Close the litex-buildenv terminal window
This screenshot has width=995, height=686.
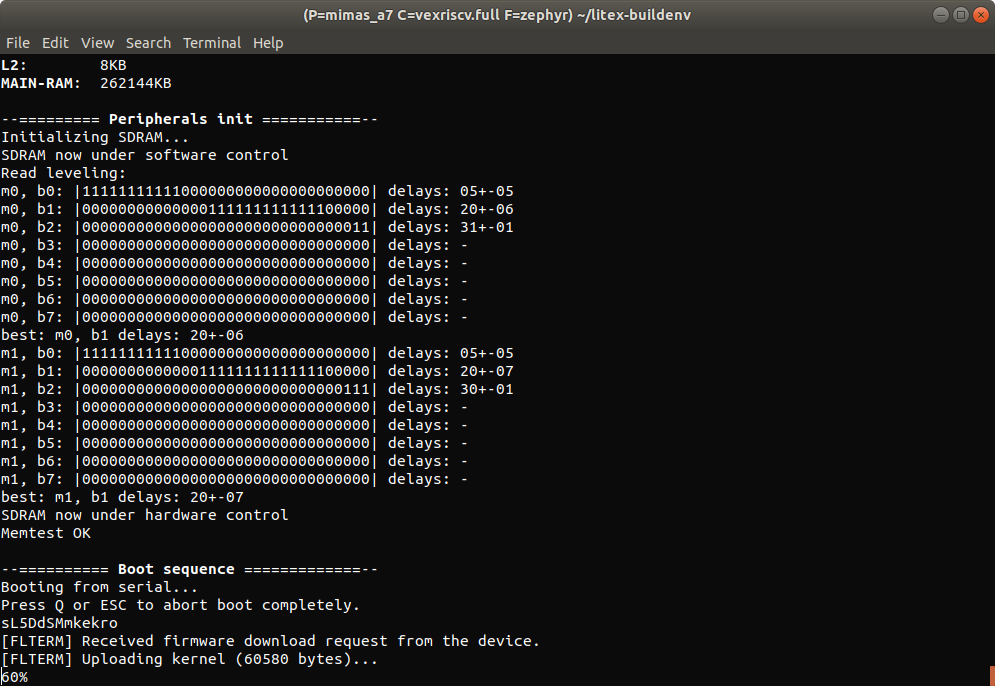coord(978,15)
